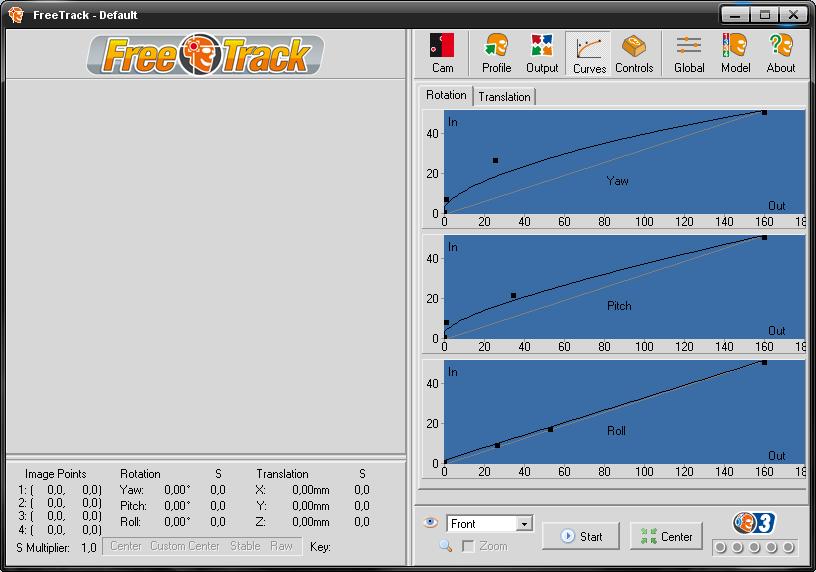The width and height of the screenshot is (816, 572).
Task: Click the disabled Center label in status bar
Action: click(x=126, y=546)
